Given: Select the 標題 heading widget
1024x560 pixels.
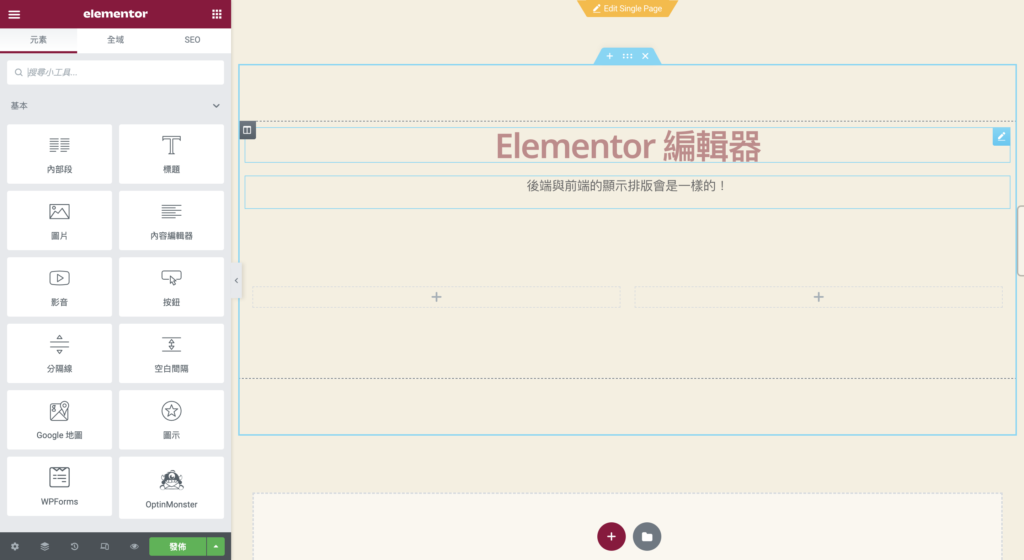Looking at the screenshot, I should 171,154.
